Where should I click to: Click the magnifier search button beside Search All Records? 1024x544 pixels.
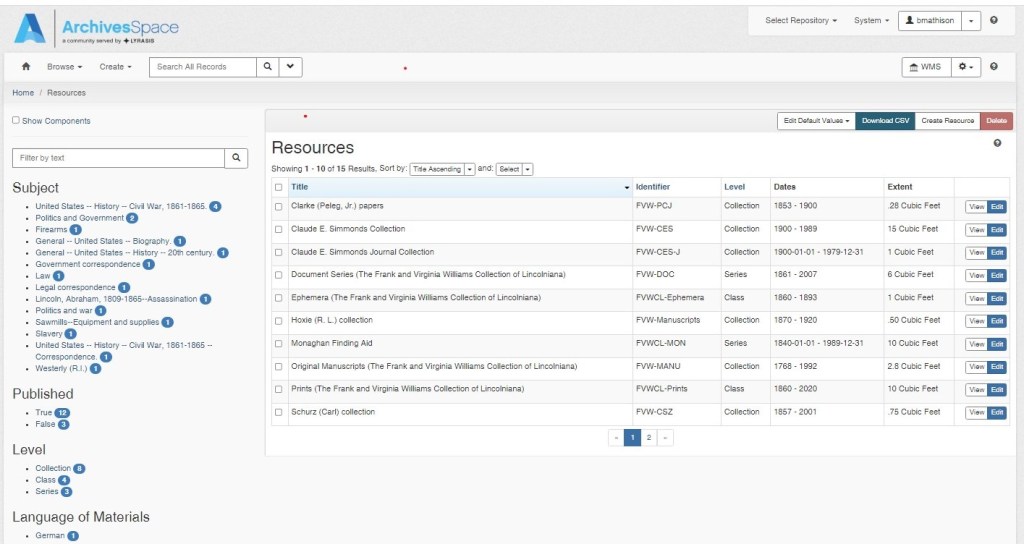267,67
